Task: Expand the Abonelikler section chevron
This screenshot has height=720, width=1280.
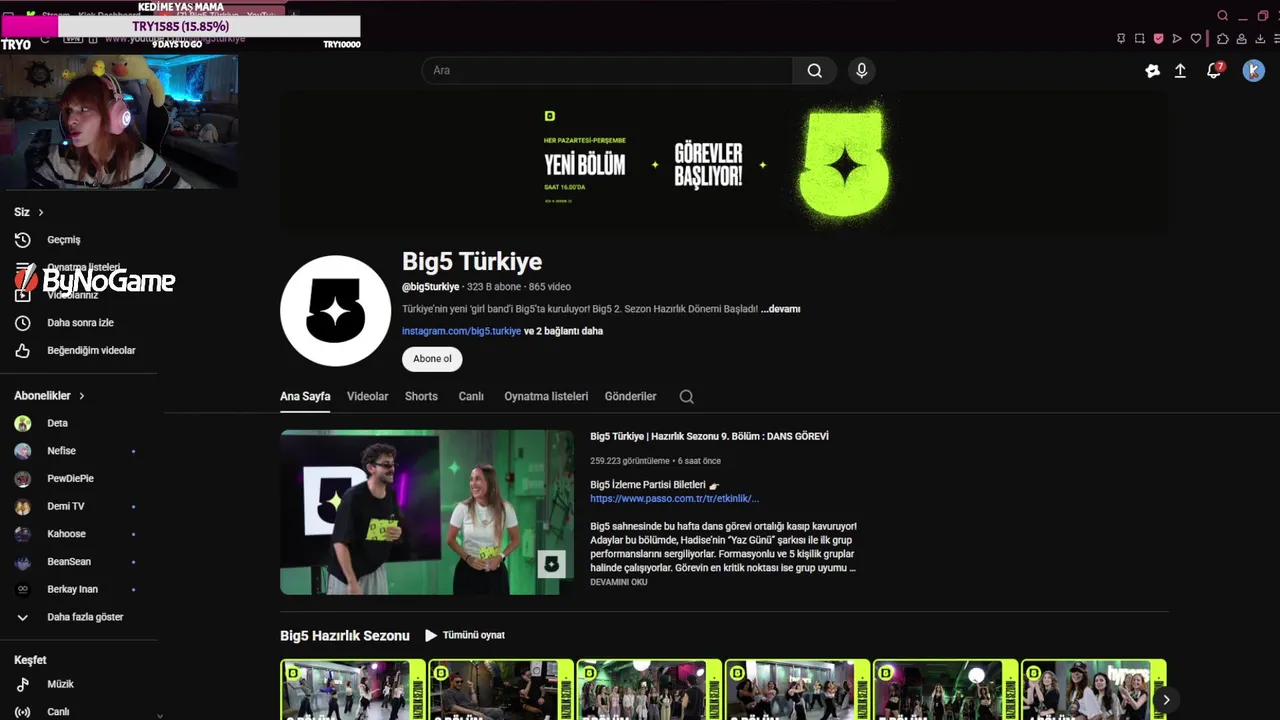Action: [x=82, y=396]
